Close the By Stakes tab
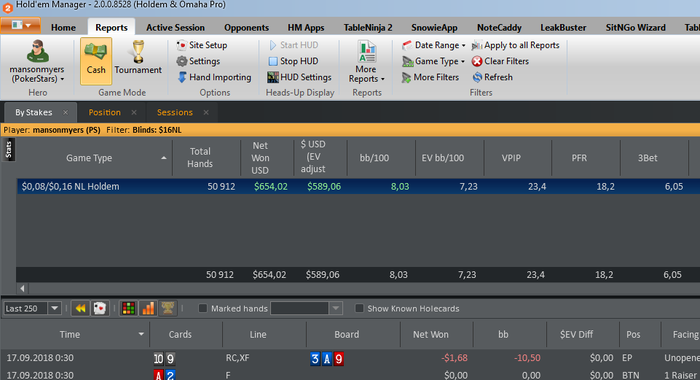 [66, 113]
